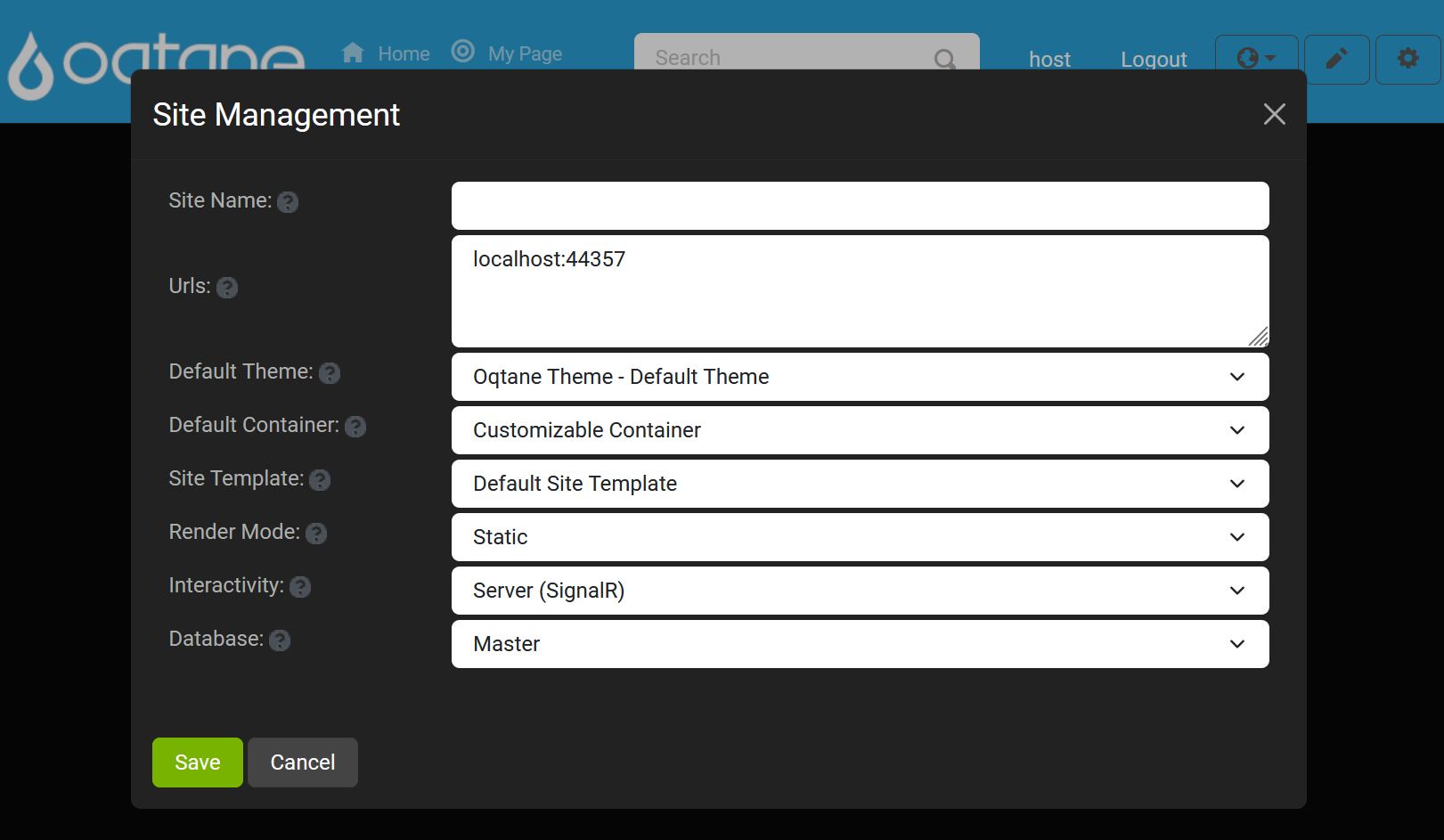Click the Logout link
Viewport: 1444px width, 840px height.
pyautogui.click(x=1154, y=60)
